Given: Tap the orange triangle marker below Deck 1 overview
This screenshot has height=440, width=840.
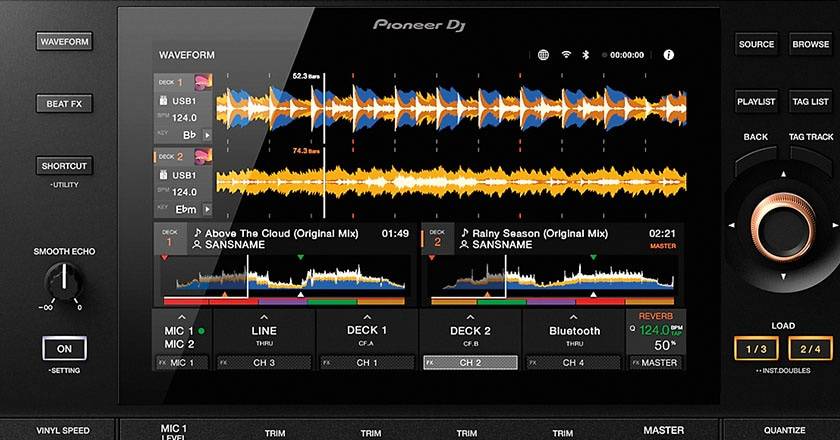Looking at the screenshot, I should [225, 295].
